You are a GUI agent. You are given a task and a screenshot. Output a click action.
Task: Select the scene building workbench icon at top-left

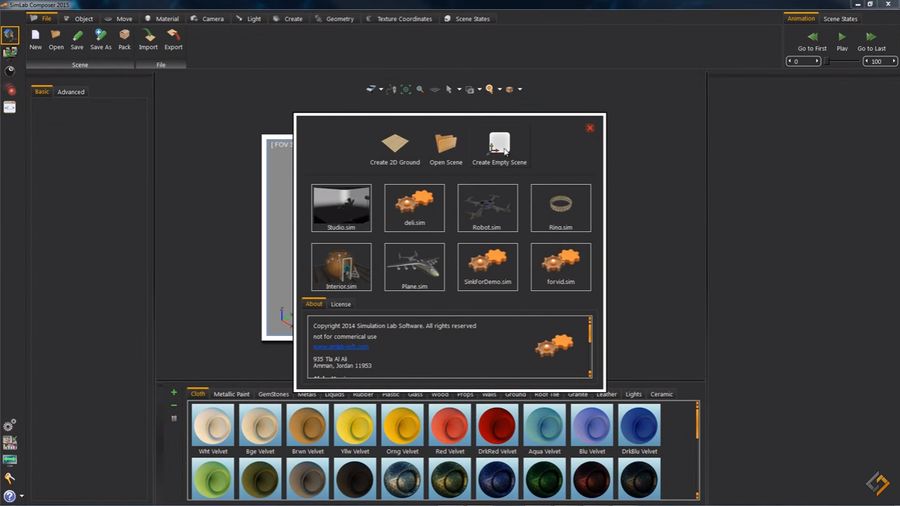tap(9, 35)
